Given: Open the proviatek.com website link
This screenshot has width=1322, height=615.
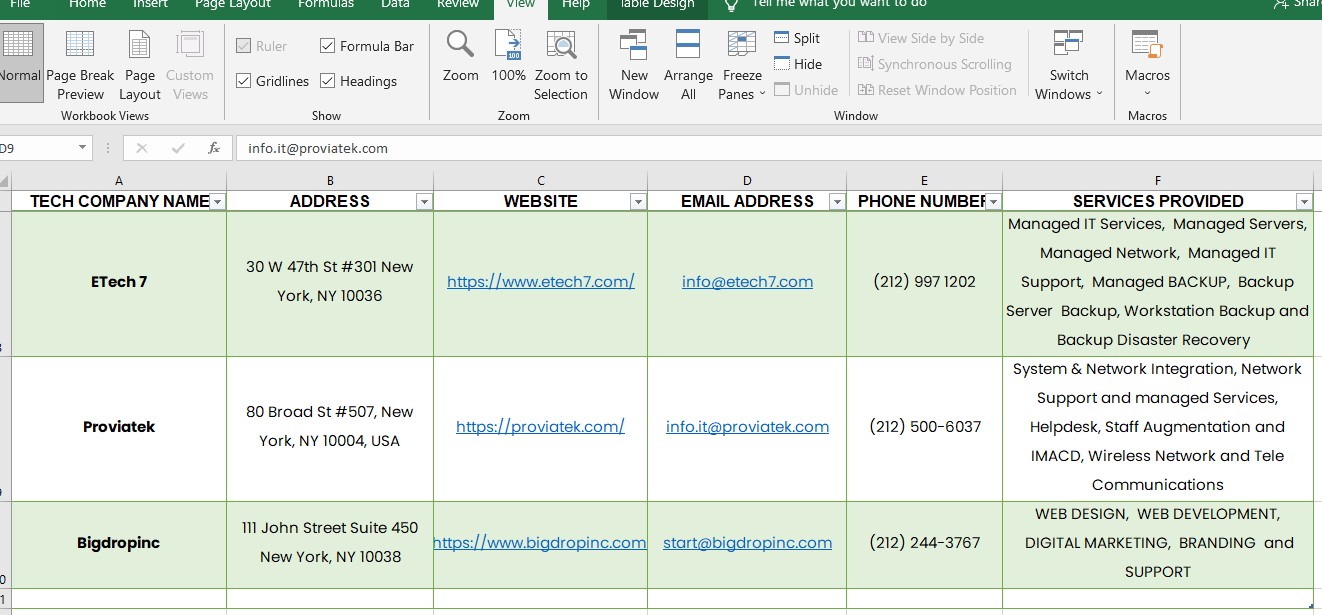Looking at the screenshot, I should 540,427.
